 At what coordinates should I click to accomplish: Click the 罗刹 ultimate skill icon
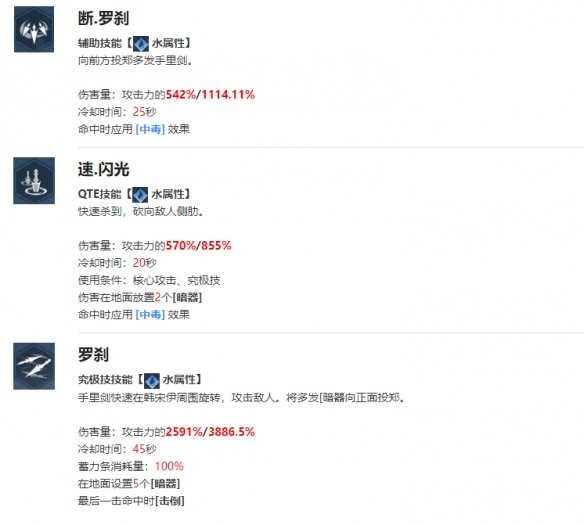(x=34, y=366)
